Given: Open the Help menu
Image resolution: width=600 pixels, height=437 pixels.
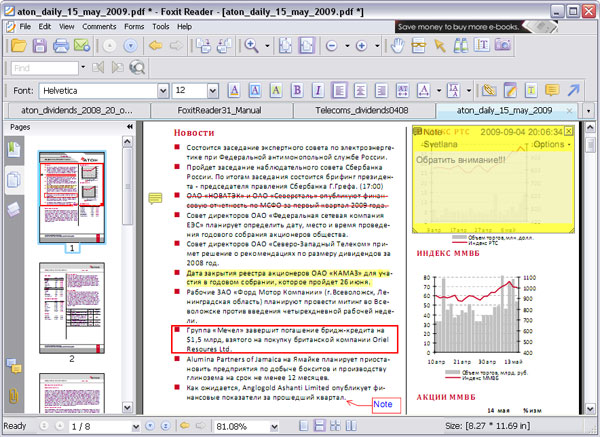Looking at the screenshot, I should (184, 26).
